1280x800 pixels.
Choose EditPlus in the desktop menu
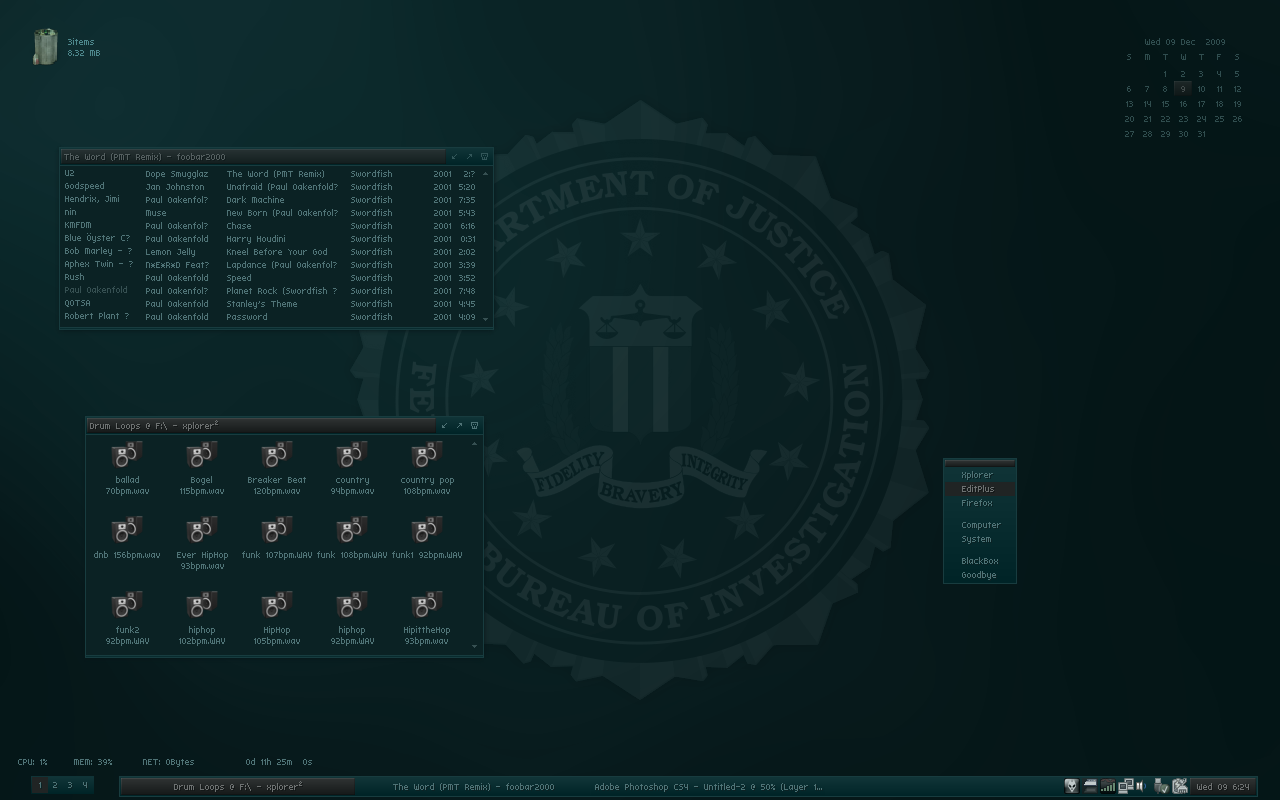[980, 489]
